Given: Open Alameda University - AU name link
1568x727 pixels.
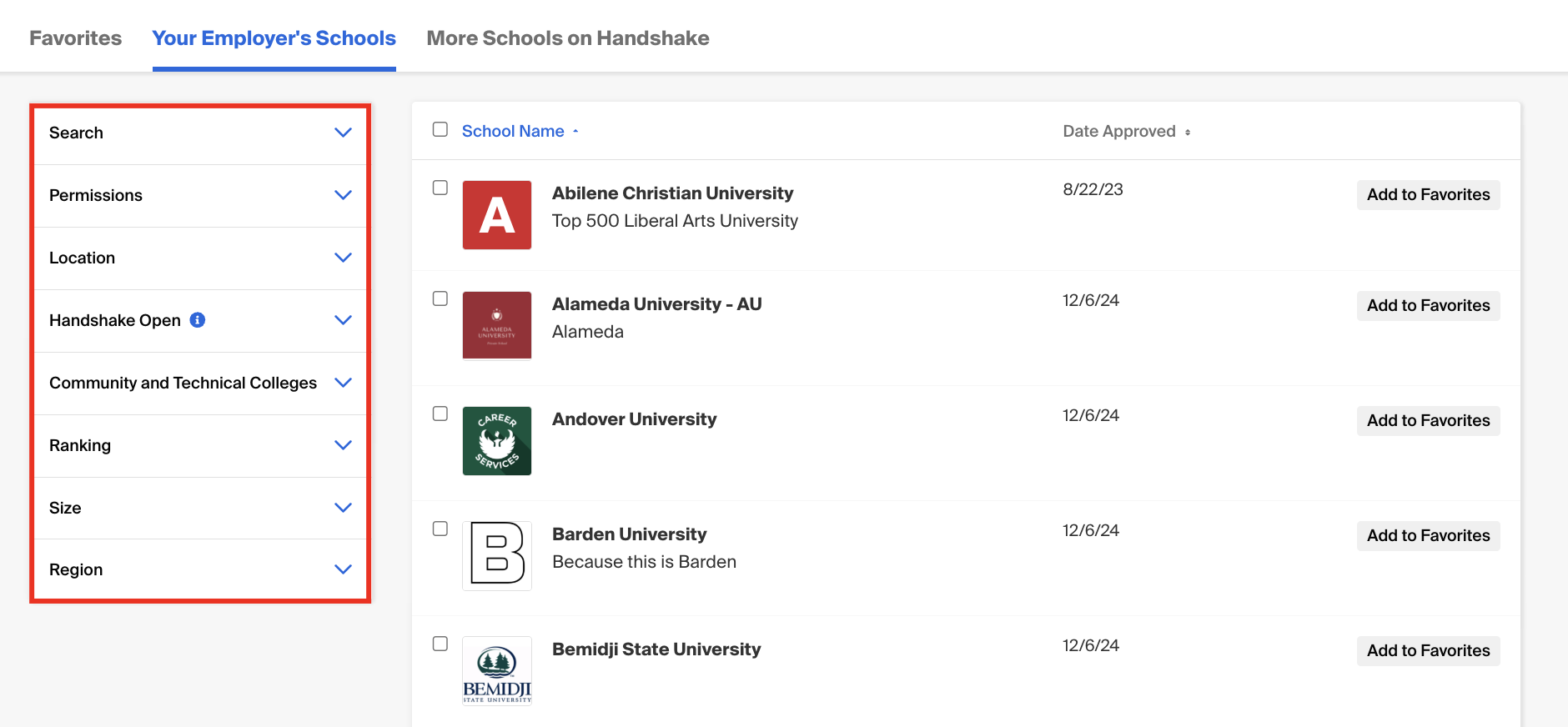Looking at the screenshot, I should (657, 304).
